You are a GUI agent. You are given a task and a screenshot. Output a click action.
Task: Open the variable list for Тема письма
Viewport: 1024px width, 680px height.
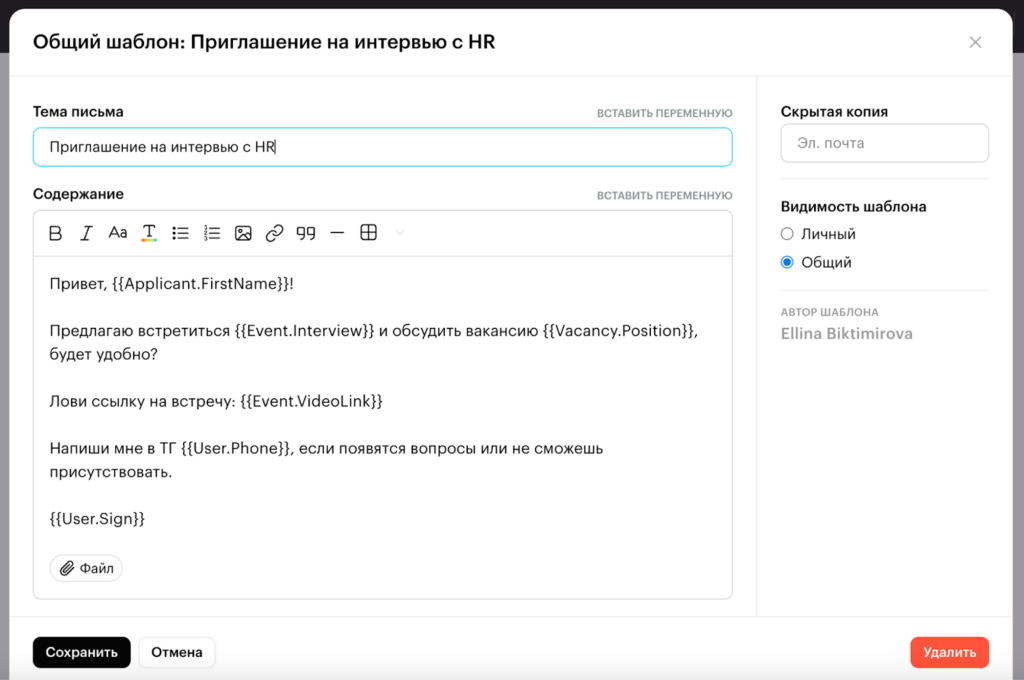tap(664, 113)
